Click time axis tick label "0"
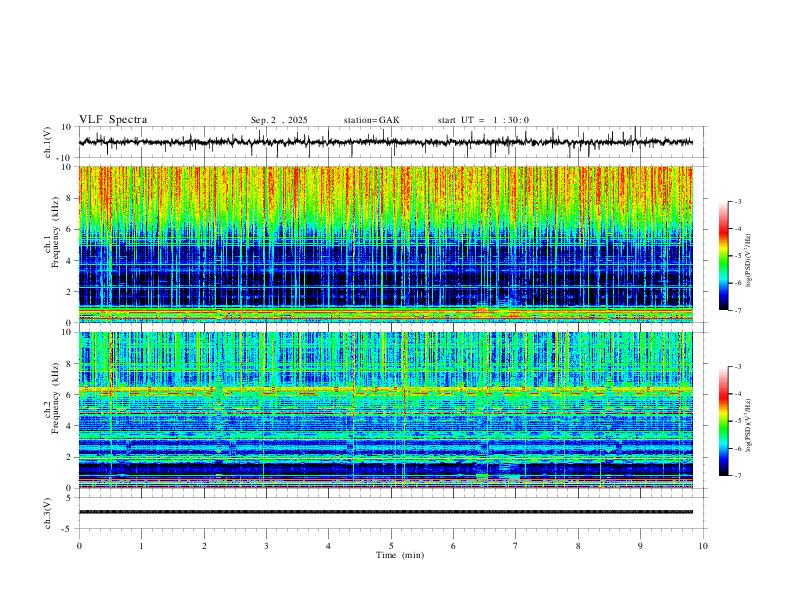792x612 pixels. click(x=79, y=546)
